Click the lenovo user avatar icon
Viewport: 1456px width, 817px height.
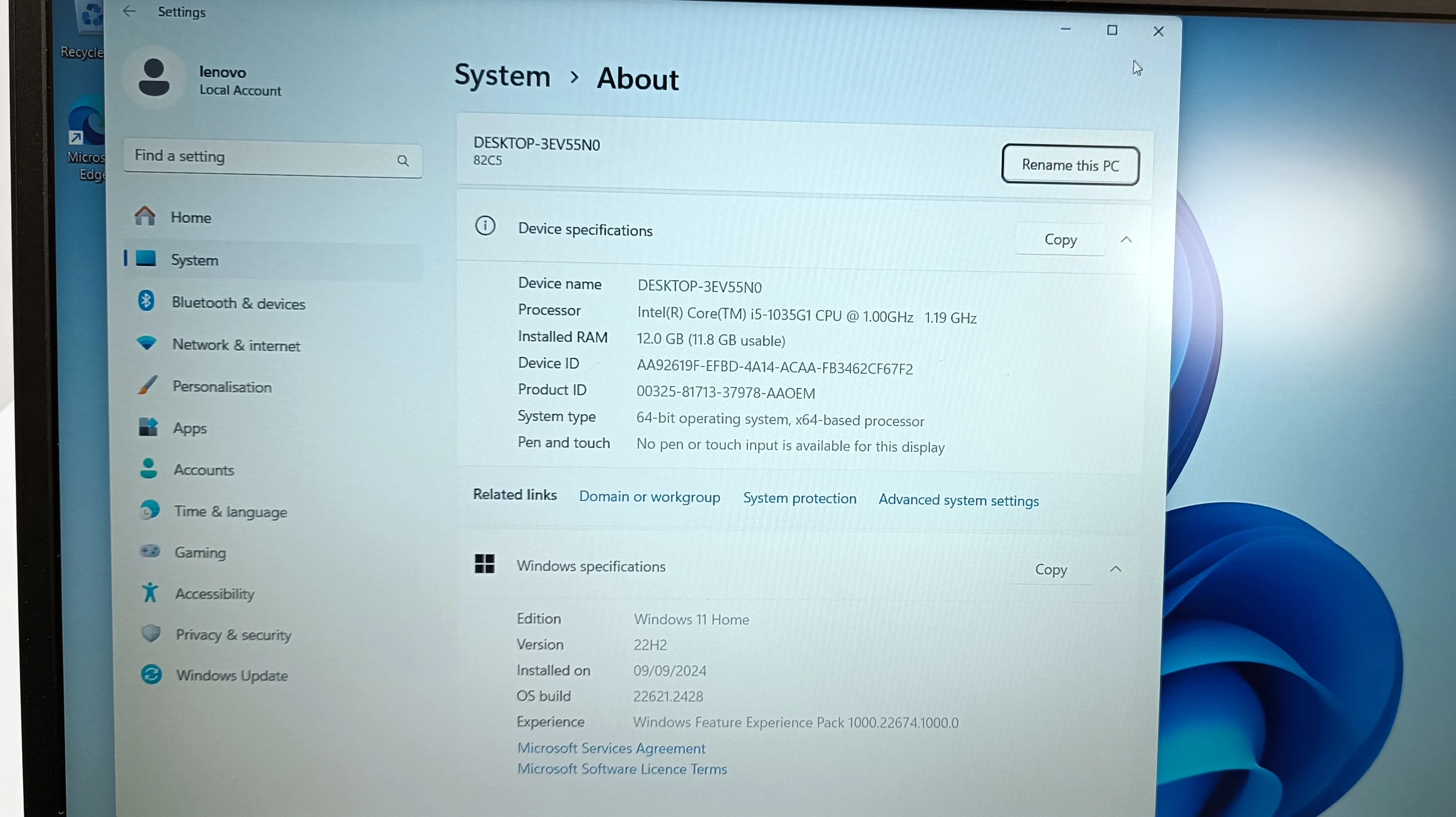pyautogui.click(x=154, y=77)
